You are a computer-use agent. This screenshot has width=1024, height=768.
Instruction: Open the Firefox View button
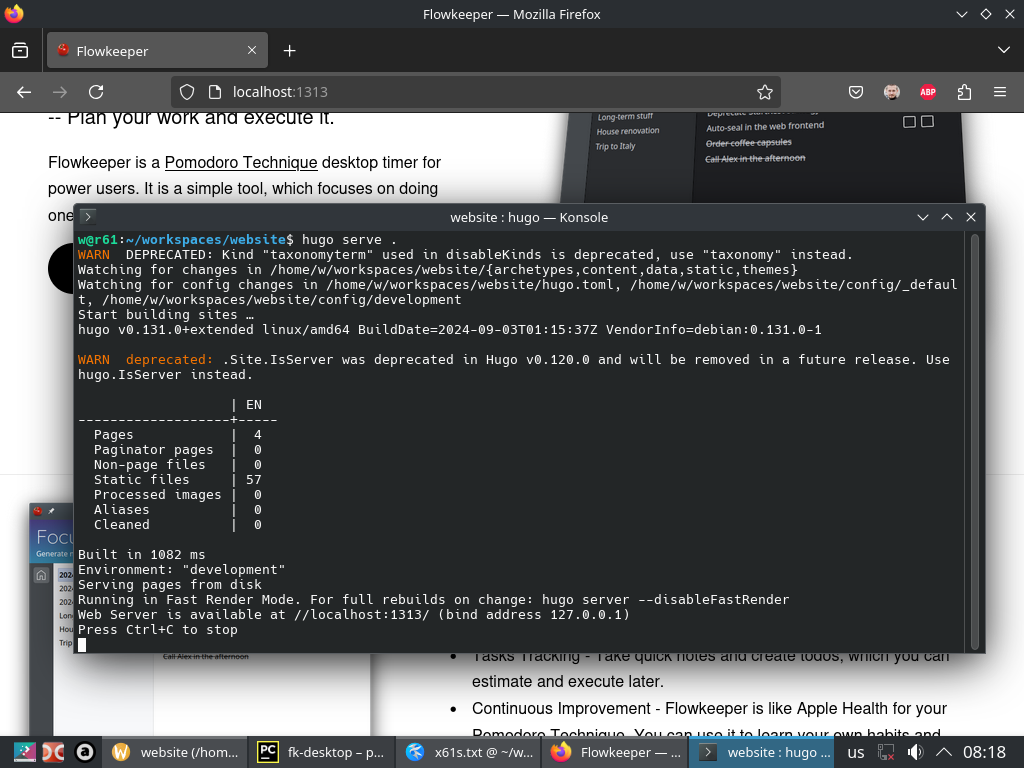pyautogui.click(x=20, y=50)
